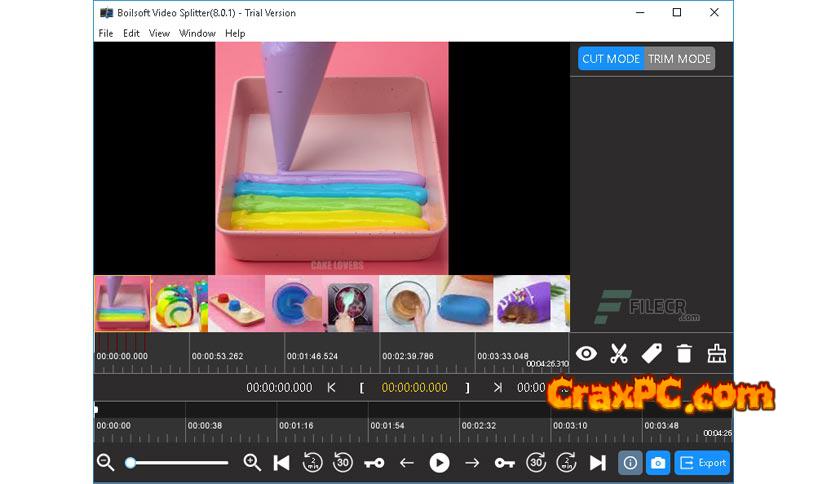Take a snapshot with the camera icon

658,463
